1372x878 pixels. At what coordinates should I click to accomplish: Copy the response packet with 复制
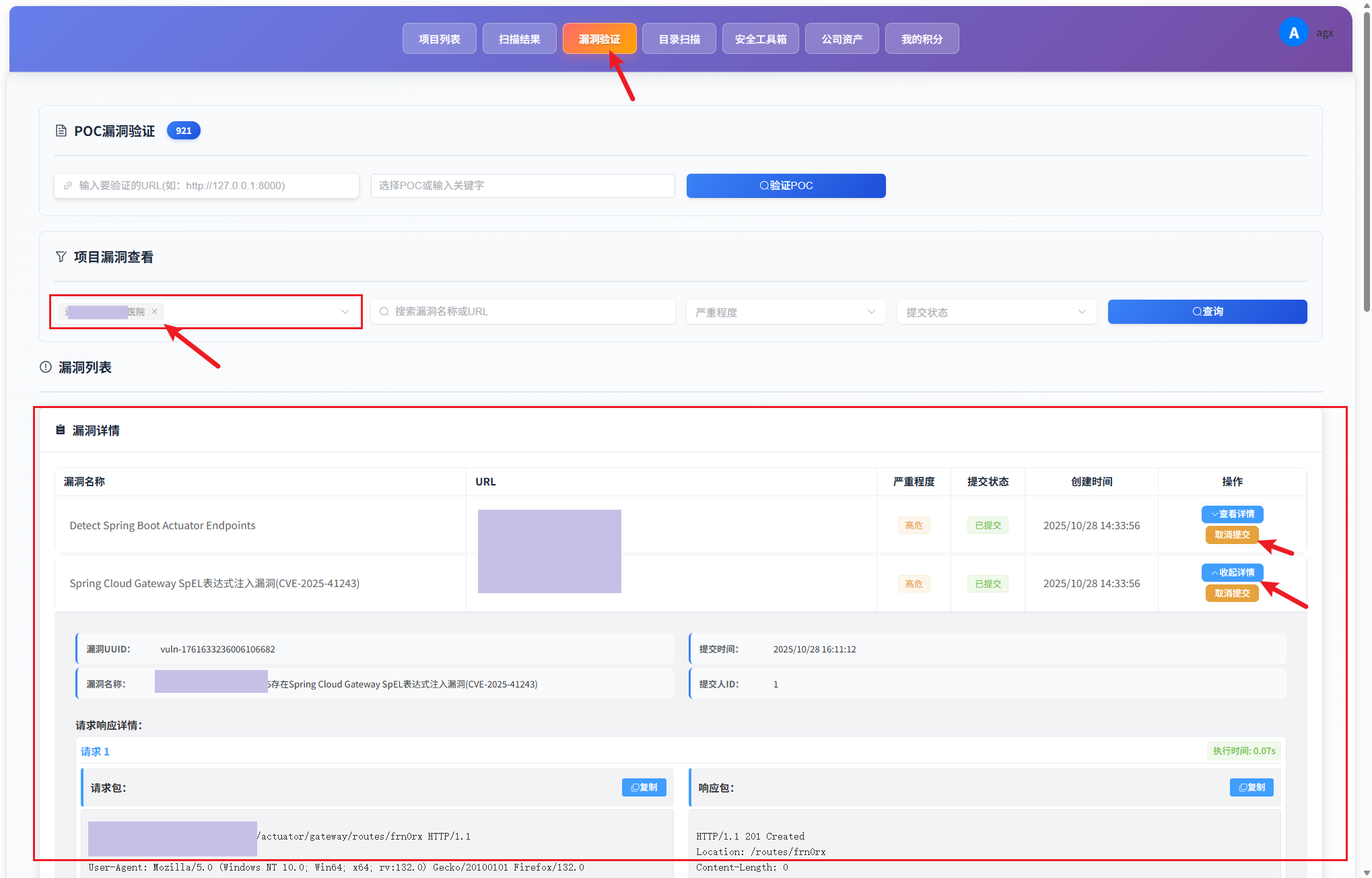1251,787
